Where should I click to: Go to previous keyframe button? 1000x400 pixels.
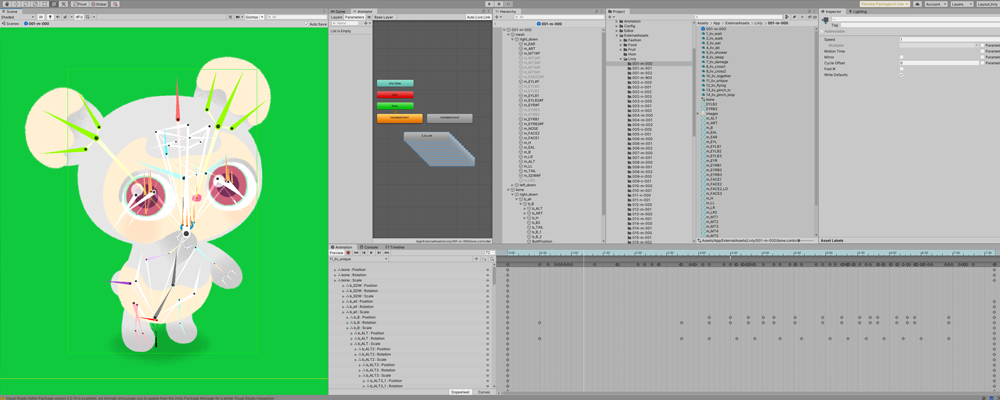364,253
